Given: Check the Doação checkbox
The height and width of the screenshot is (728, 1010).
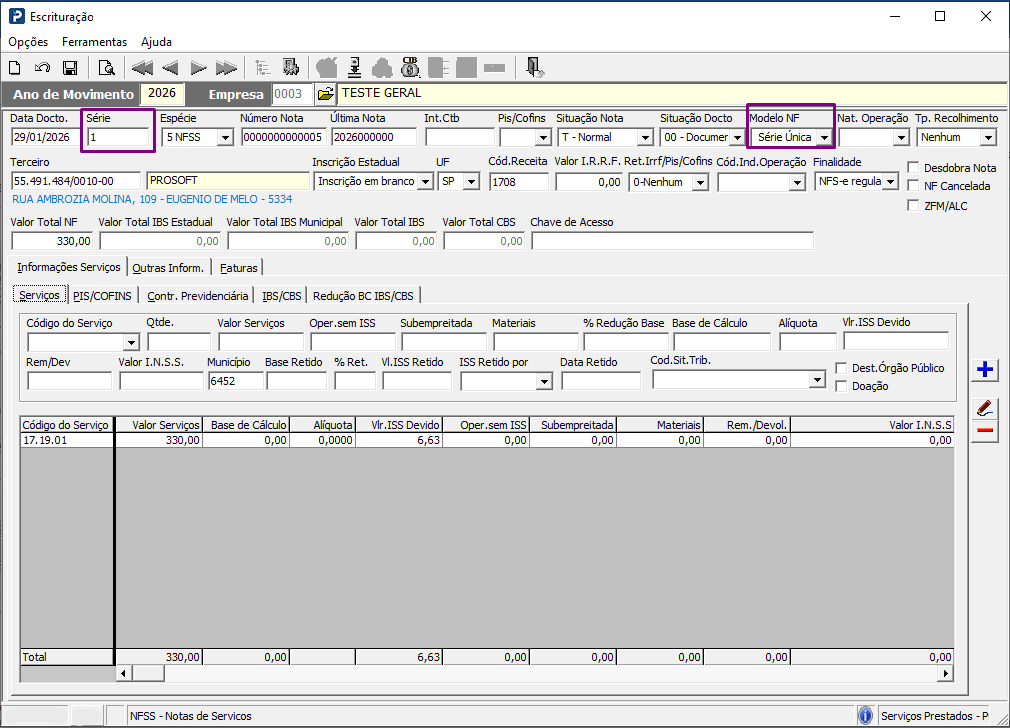Looking at the screenshot, I should pyautogui.click(x=841, y=386).
